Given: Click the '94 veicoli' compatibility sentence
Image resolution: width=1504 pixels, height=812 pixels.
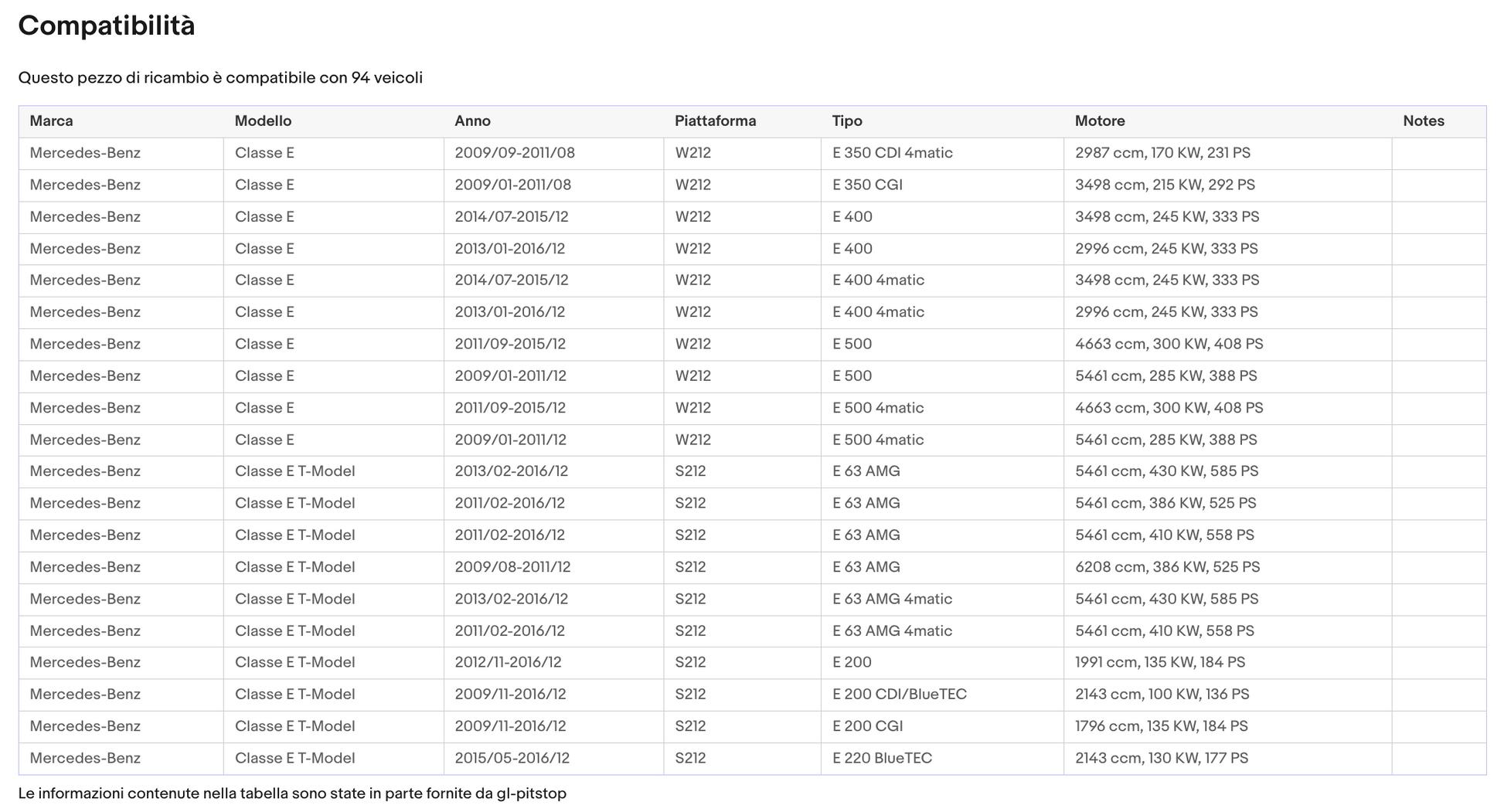Looking at the screenshot, I should pyautogui.click(x=220, y=78).
